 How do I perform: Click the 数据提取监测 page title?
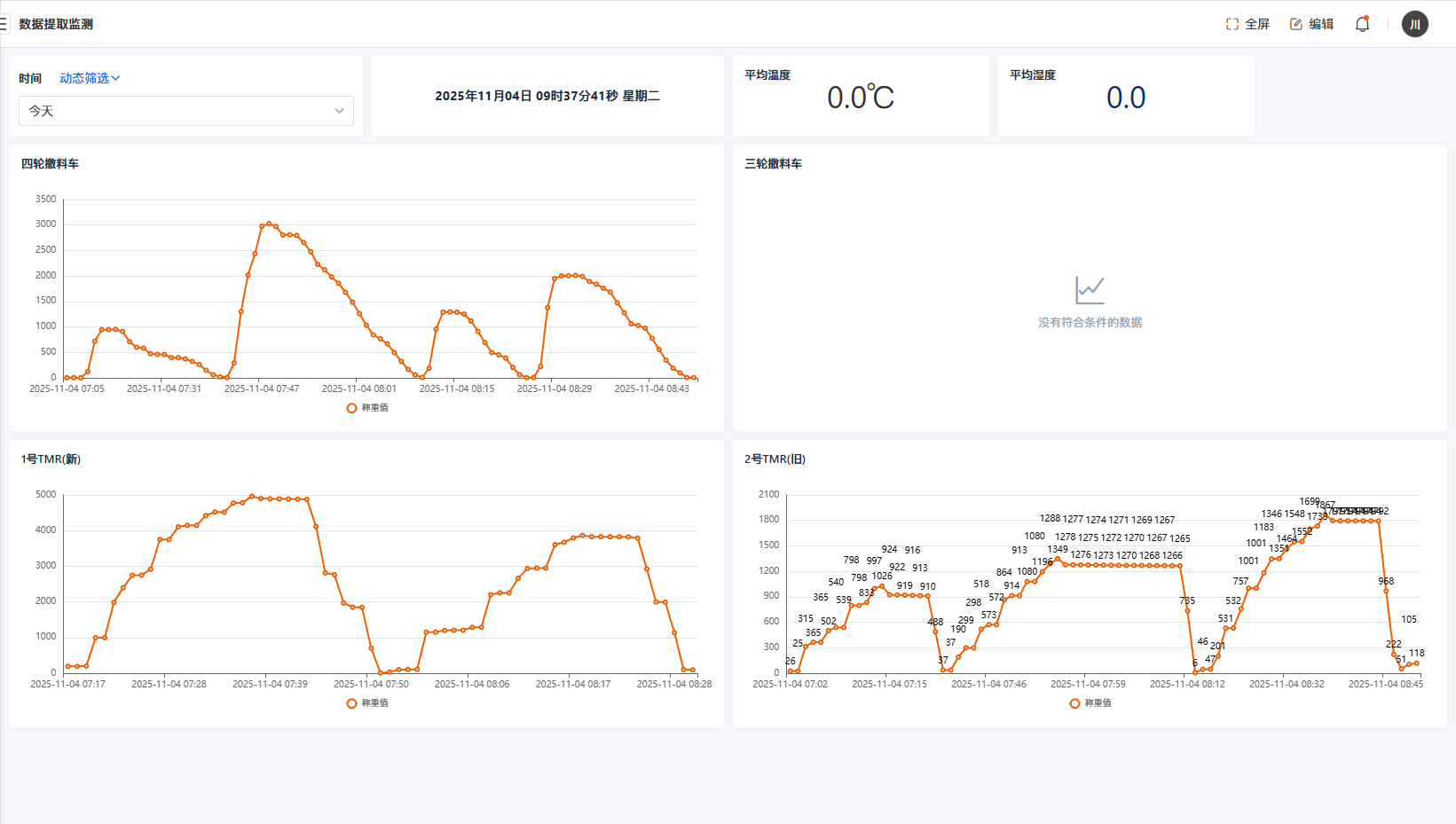(56, 24)
